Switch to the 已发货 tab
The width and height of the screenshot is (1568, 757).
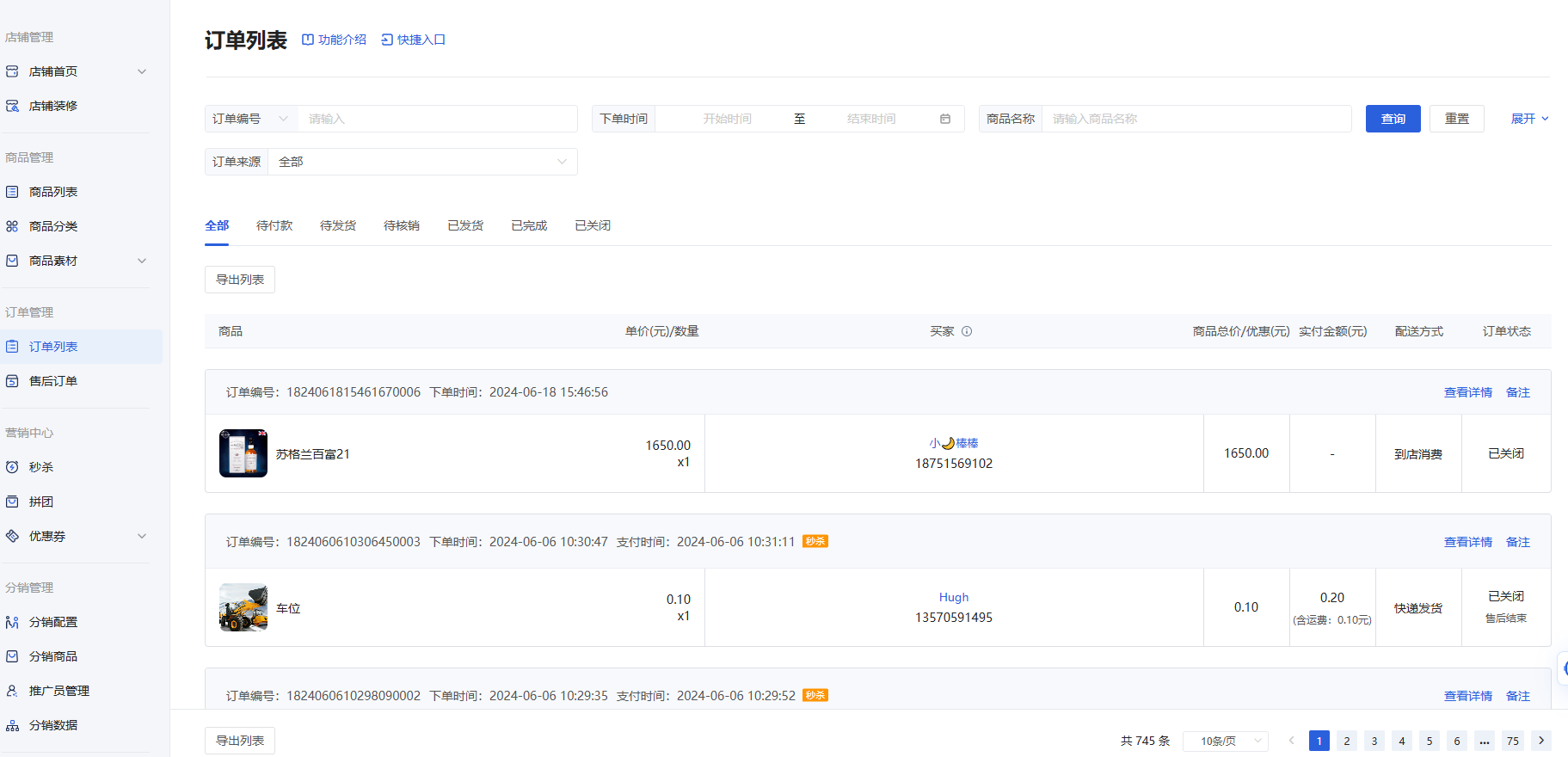[x=465, y=225]
